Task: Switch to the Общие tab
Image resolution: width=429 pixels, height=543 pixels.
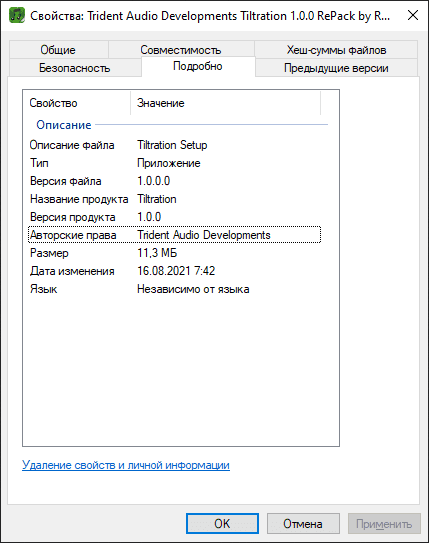Action: coord(58,50)
